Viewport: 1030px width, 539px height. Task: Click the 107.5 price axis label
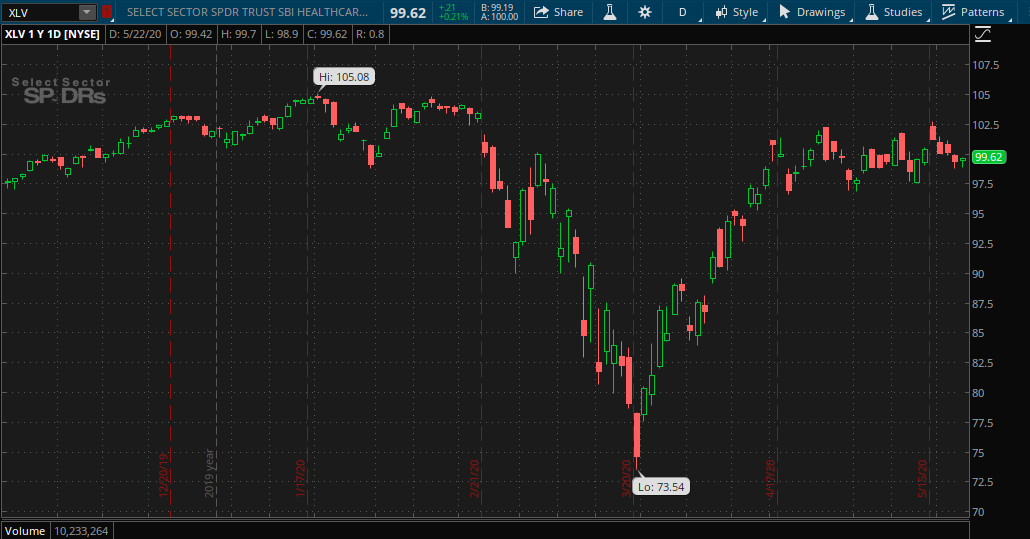(985, 65)
